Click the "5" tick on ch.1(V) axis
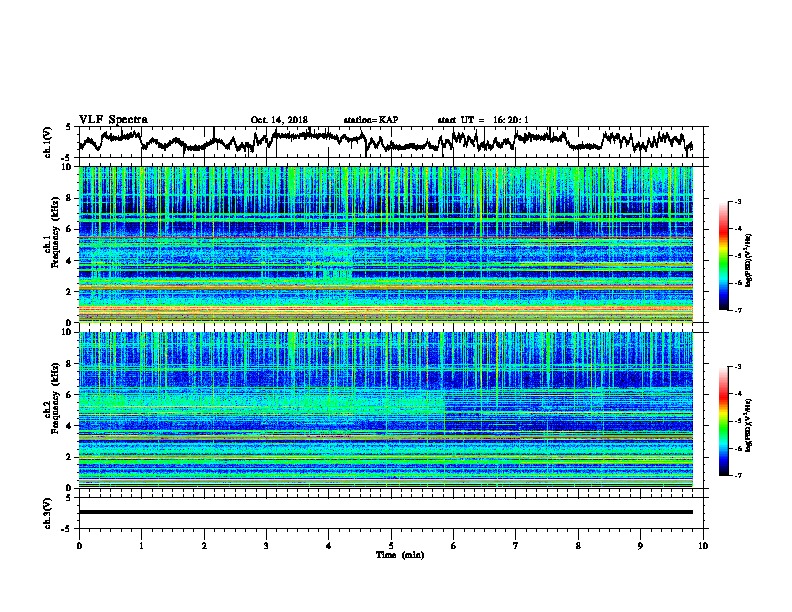 tap(69, 127)
